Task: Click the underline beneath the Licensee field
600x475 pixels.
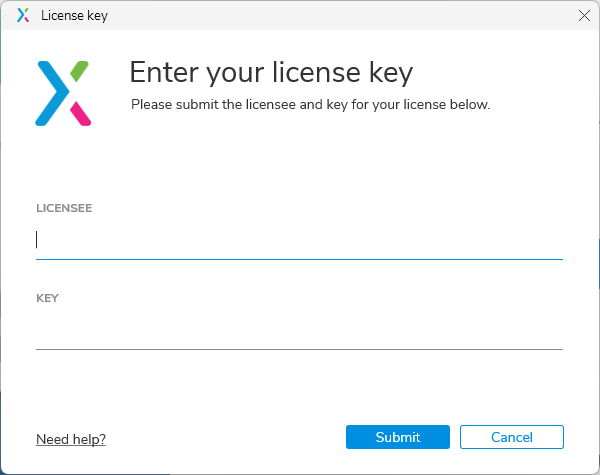Action: [299, 259]
